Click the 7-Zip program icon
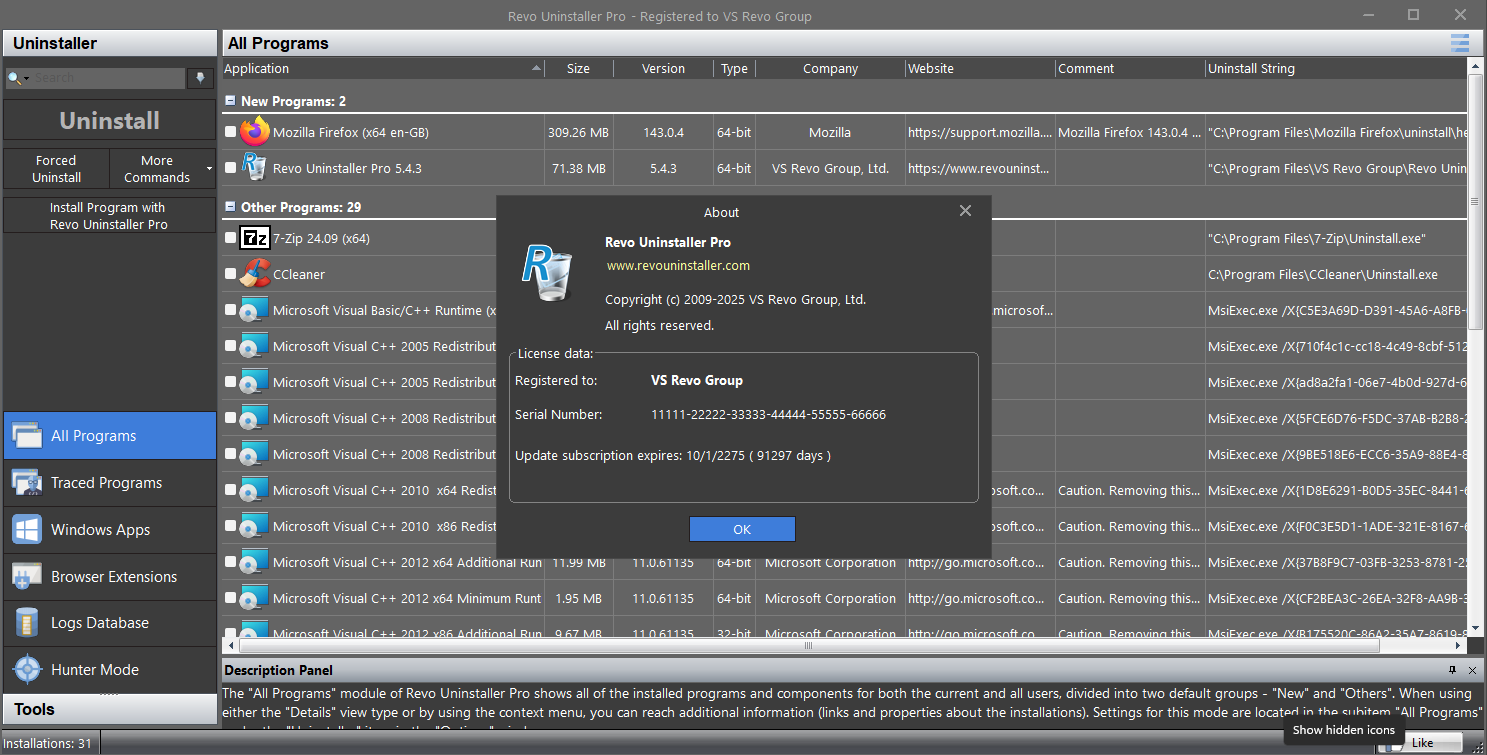 [x=255, y=238]
